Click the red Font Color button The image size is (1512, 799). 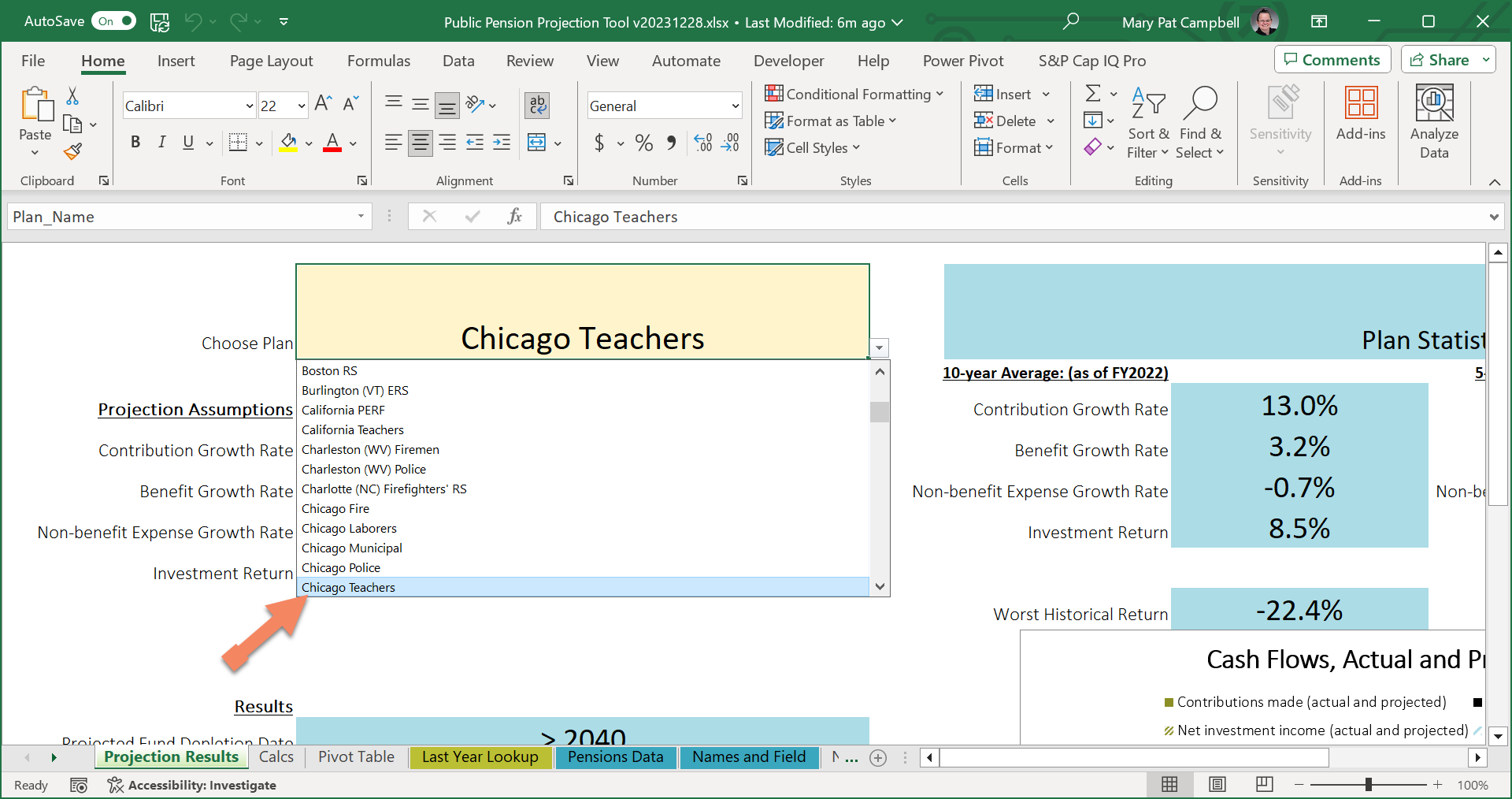click(332, 143)
